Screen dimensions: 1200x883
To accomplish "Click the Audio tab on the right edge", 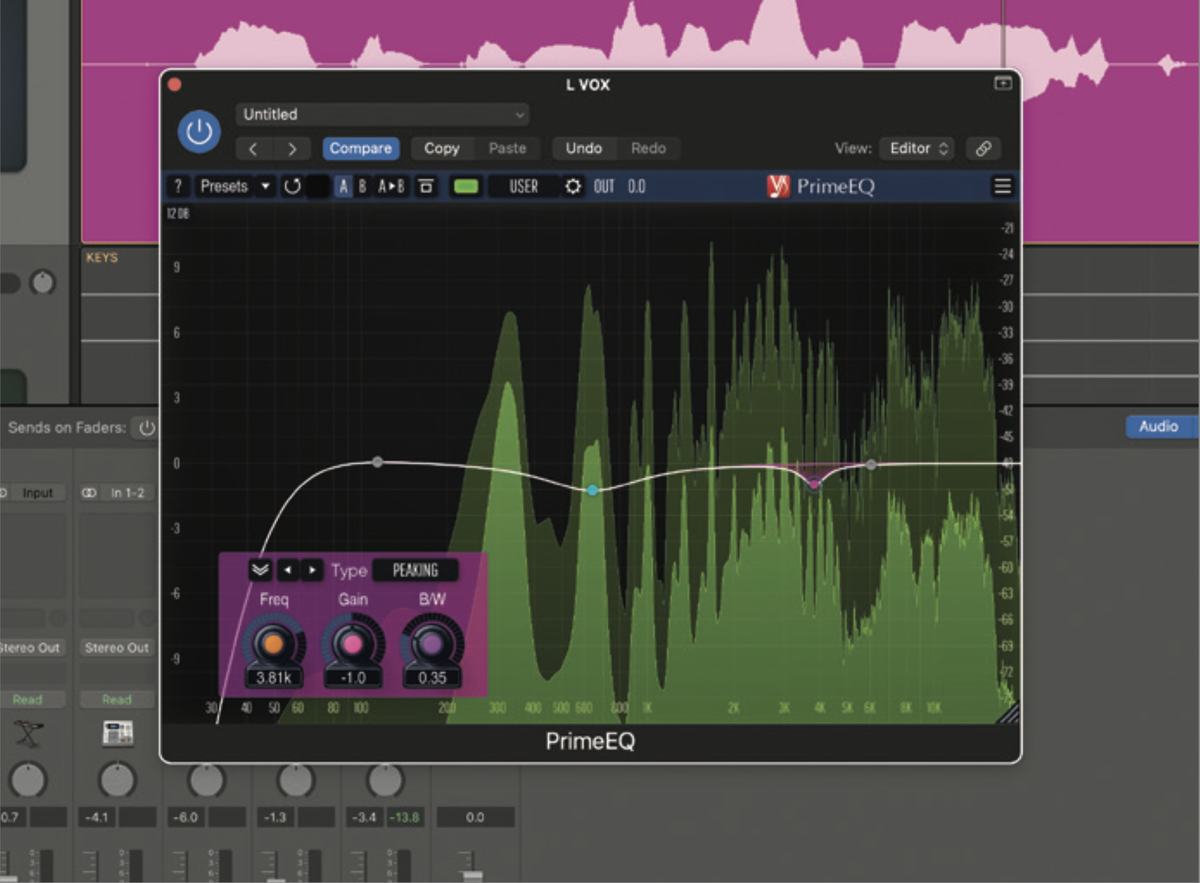I will [1160, 426].
